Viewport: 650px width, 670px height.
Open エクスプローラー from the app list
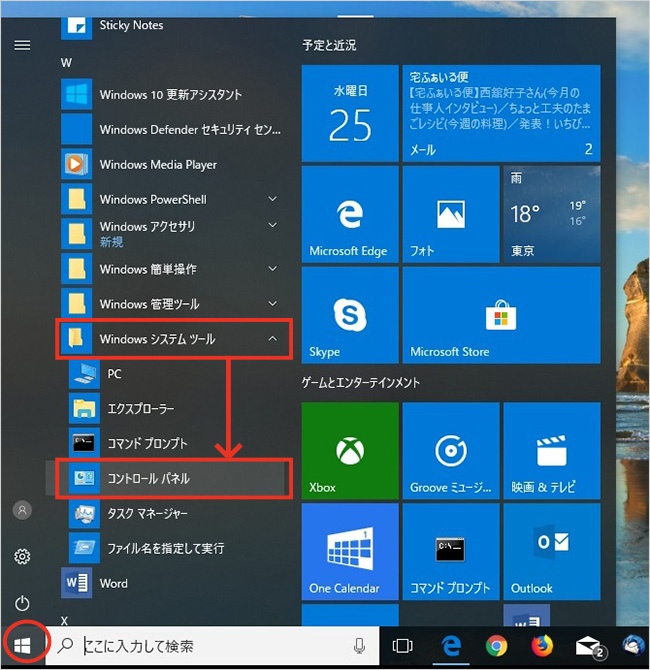pyautogui.click(x=175, y=409)
